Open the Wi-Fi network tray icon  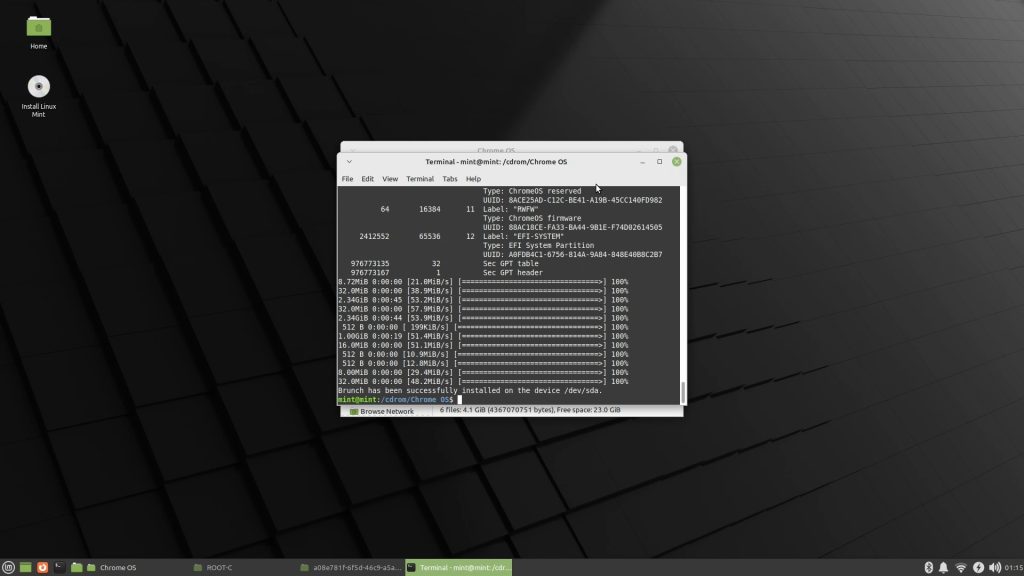click(x=961, y=567)
